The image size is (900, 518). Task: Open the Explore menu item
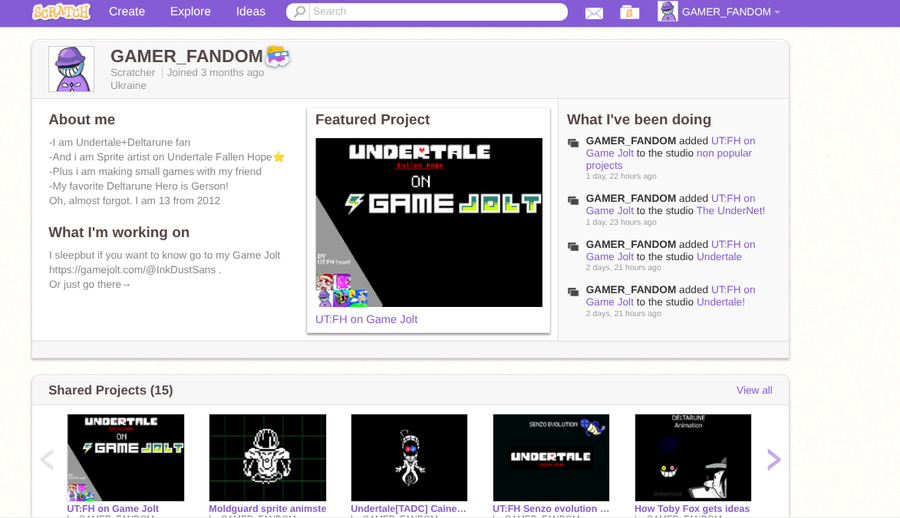pos(190,11)
